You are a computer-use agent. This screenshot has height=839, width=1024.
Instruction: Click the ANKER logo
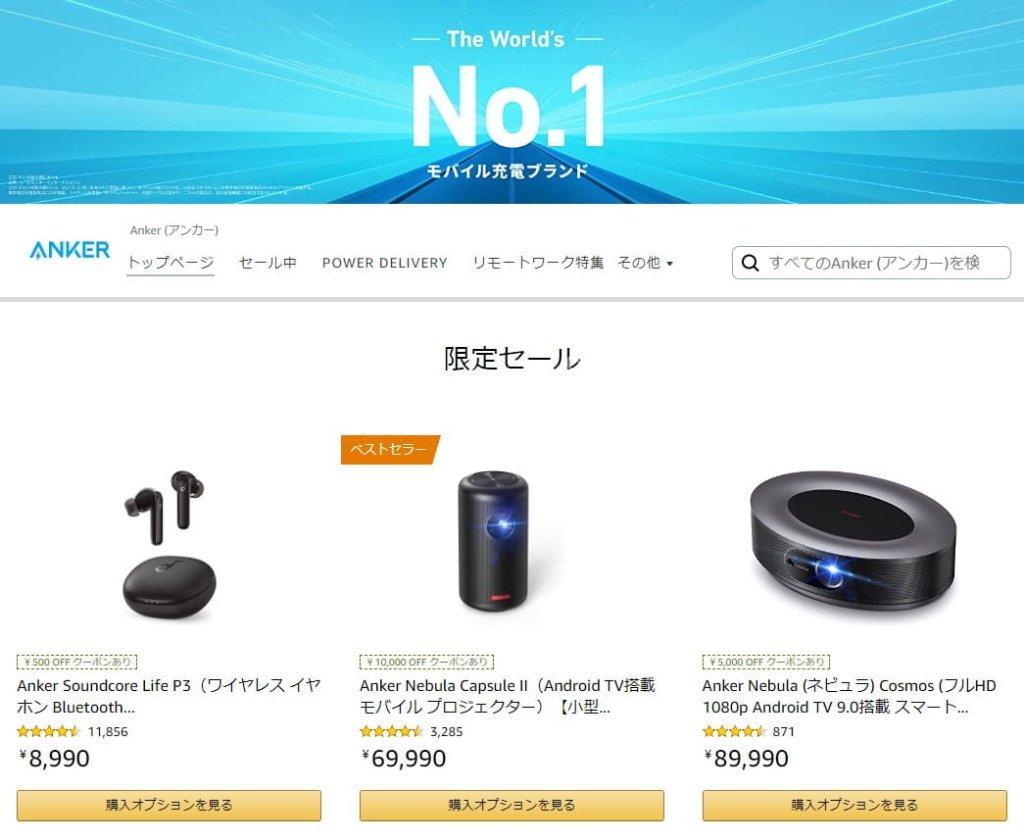coord(69,250)
